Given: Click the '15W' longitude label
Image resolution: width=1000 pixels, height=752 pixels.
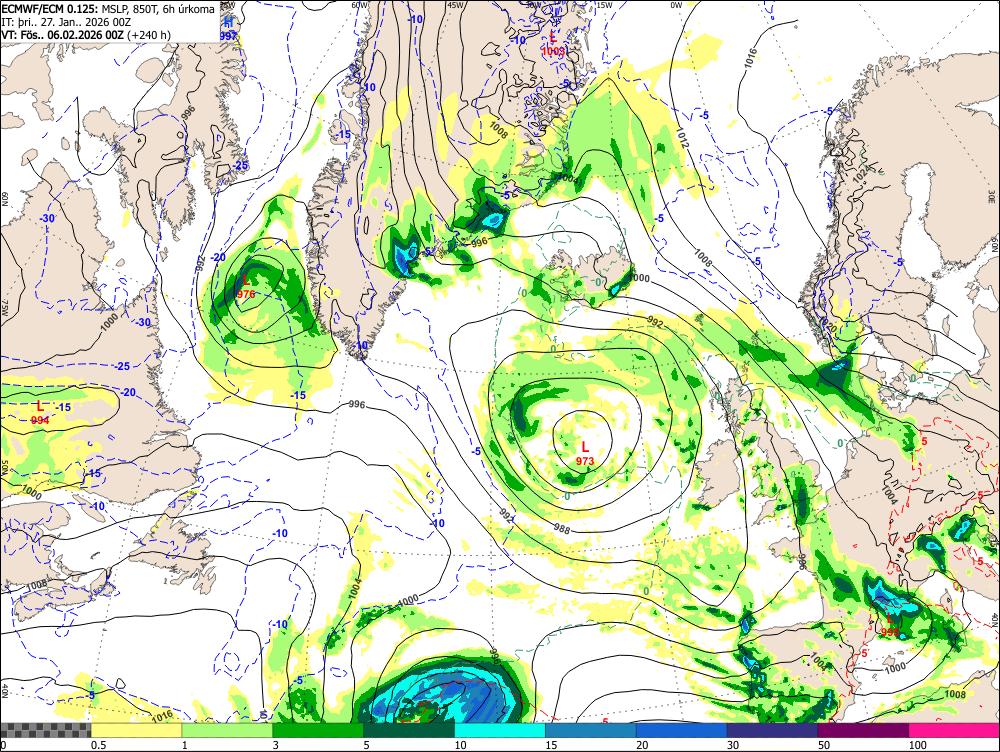Looking at the screenshot, I should [x=605, y=5].
